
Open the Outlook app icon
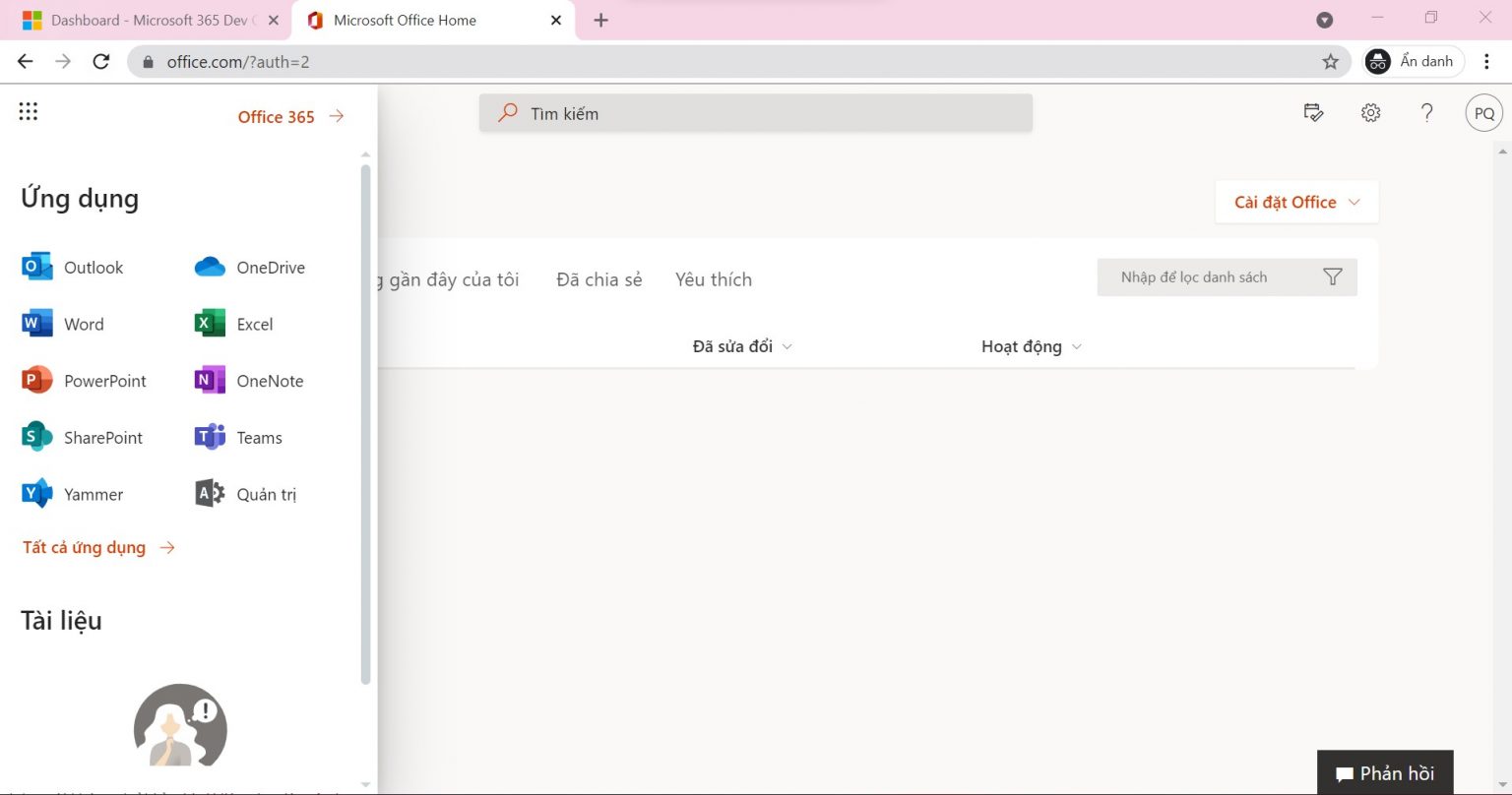(37, 267)
